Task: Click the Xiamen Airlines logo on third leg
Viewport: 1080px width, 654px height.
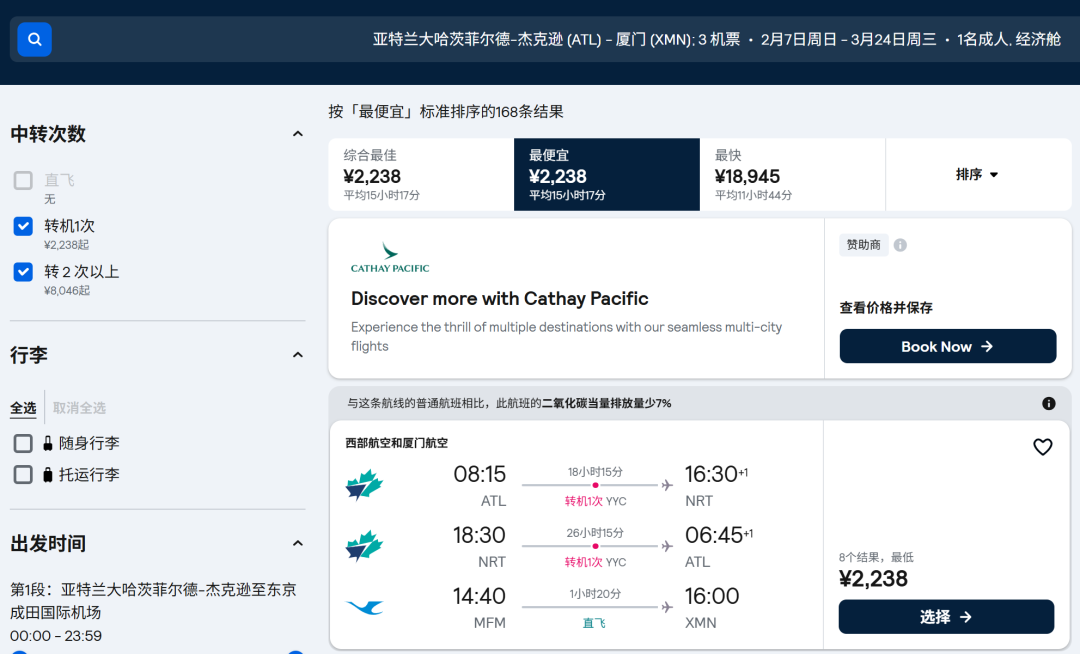Action: pos(364,608)
